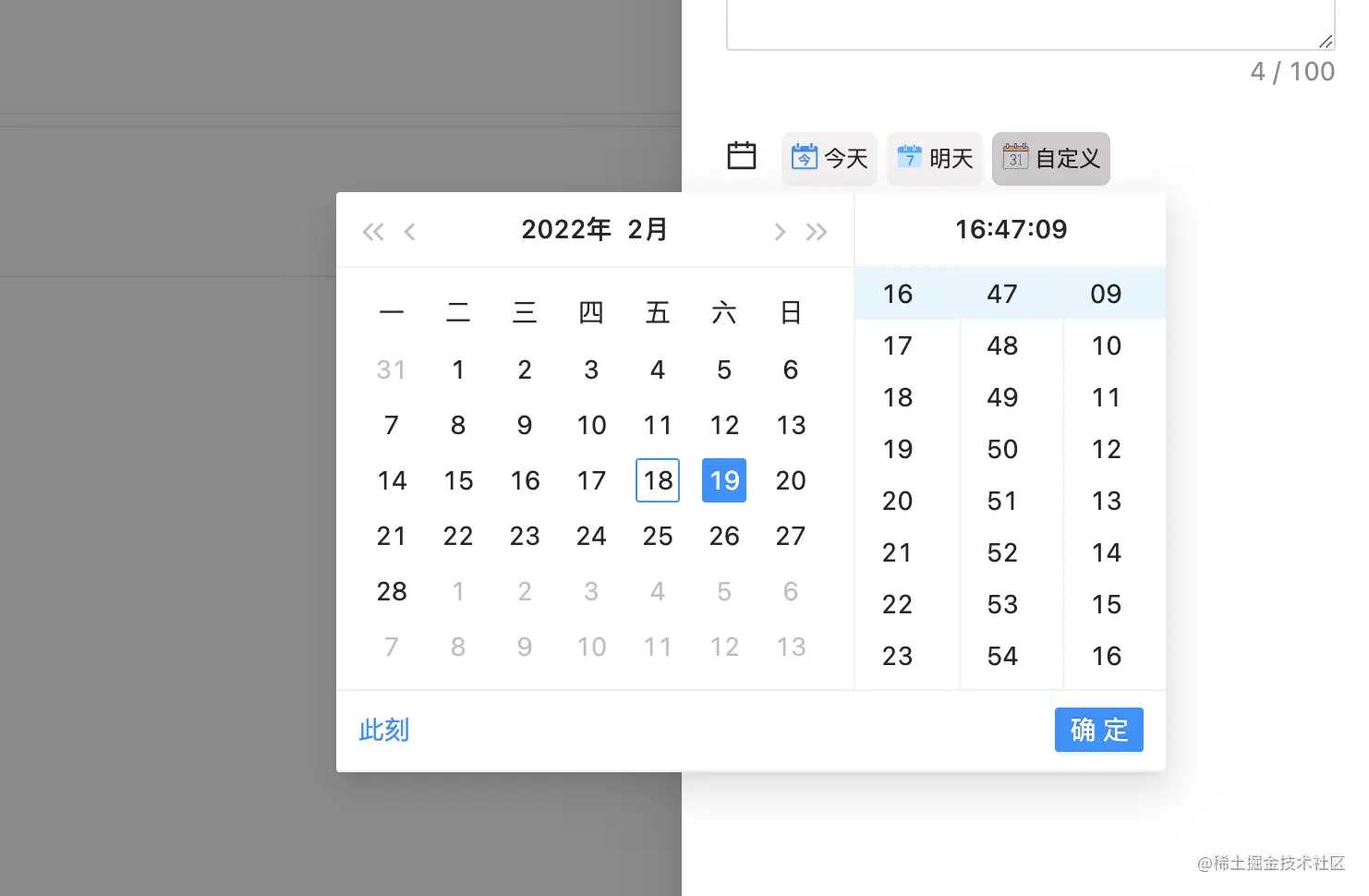Select second 09 in the seconds column
1369x896 pixels.
coord(1115,294)
